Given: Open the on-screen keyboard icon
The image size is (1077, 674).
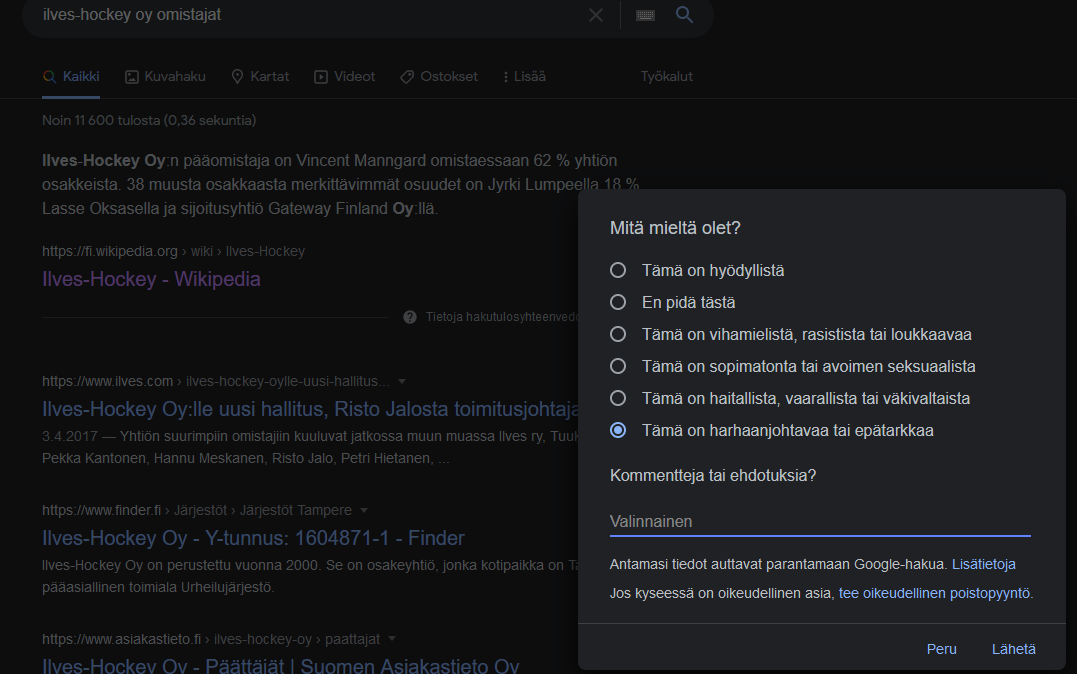Looking at the screenshot, I should [x=645, y=15].
